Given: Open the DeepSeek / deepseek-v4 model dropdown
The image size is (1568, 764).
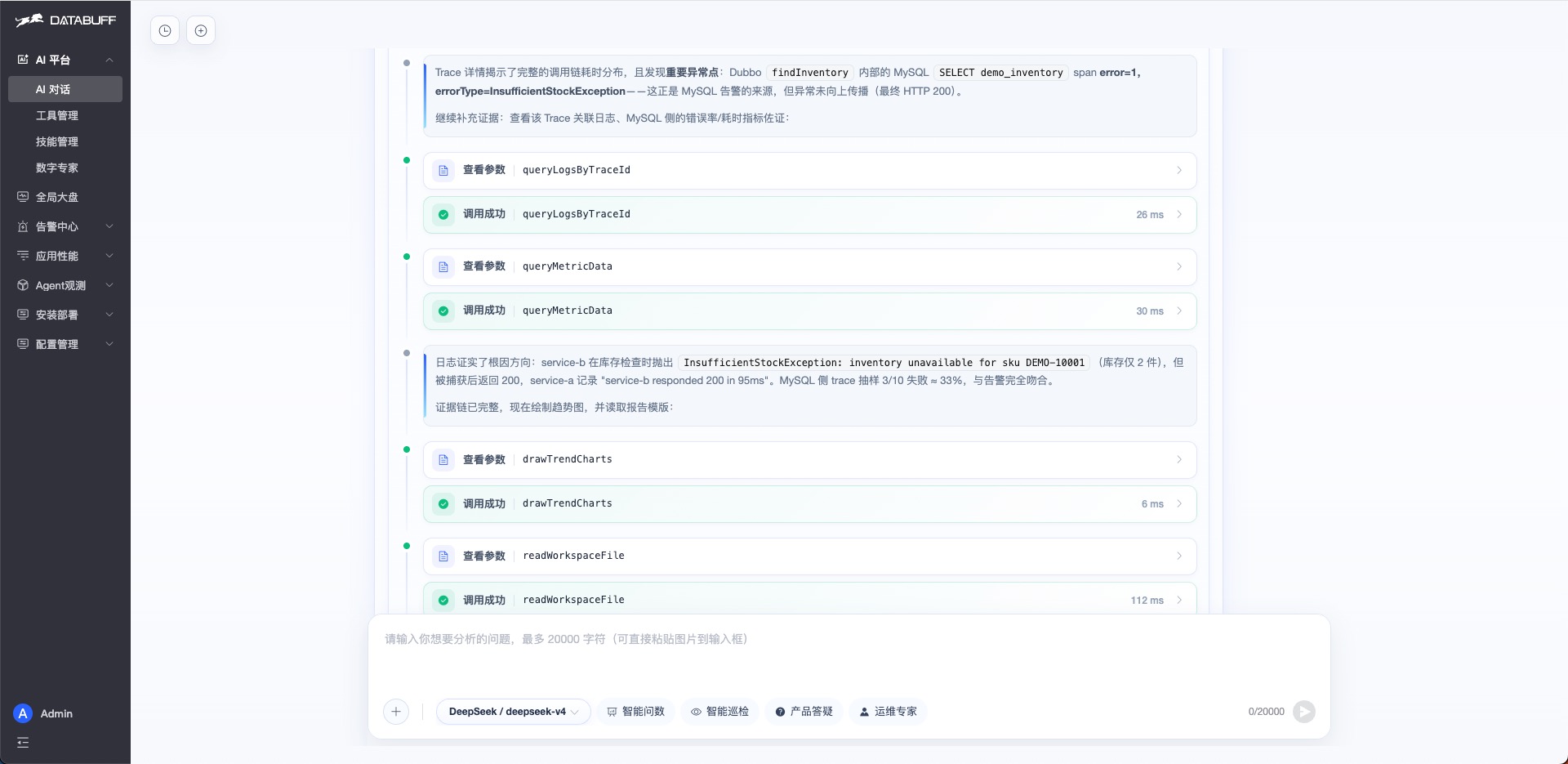Looking at the screenshot, I should tap(513, 712).
